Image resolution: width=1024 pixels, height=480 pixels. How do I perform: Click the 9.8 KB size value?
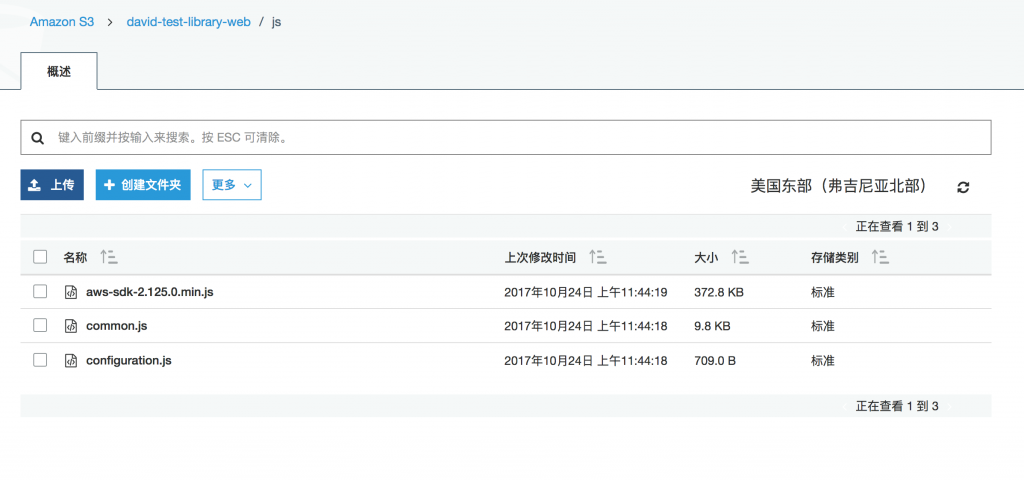coord(712,325)
